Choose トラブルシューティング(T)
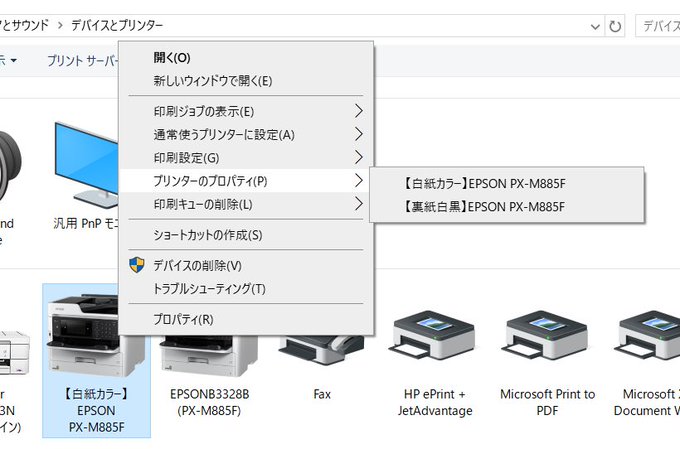680x449 pixels. point(246,288)
